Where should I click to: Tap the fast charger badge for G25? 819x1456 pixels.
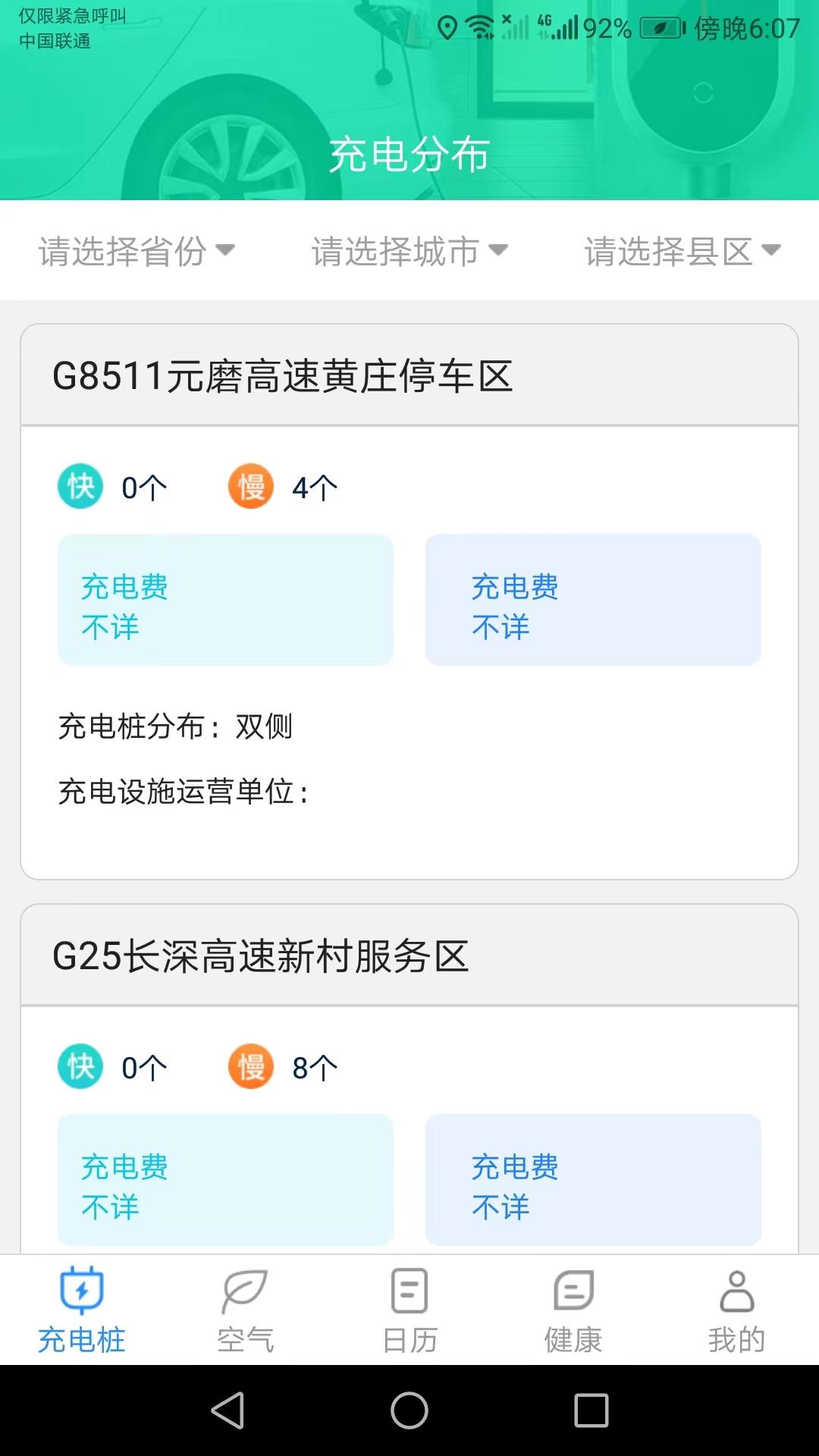80,1066
